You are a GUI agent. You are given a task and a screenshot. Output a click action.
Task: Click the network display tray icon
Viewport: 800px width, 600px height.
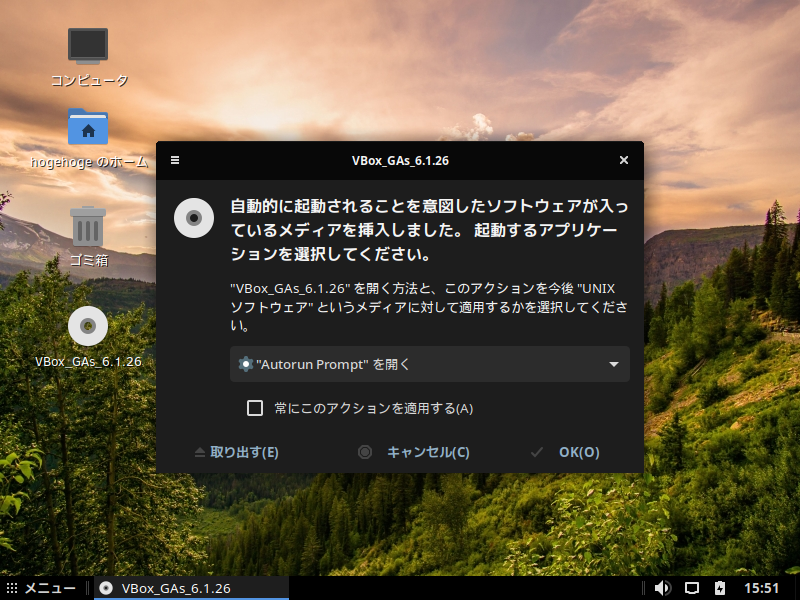tap(691, 588)
